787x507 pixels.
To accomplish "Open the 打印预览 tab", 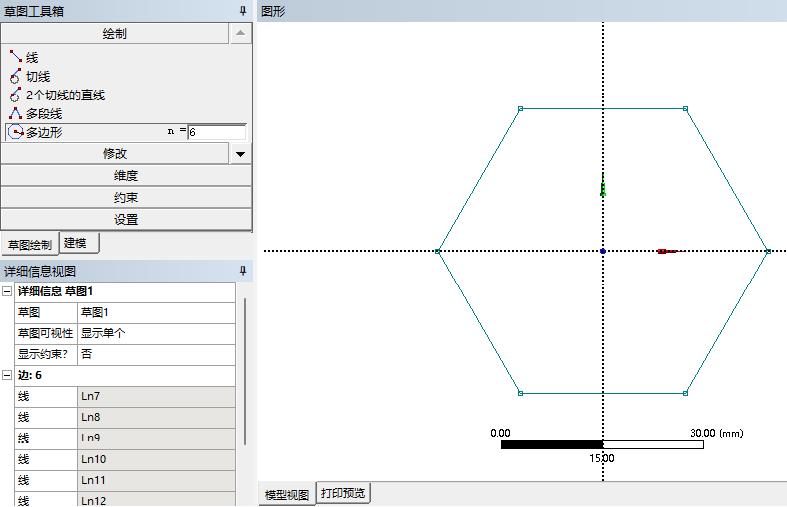I will coord(343,493).
